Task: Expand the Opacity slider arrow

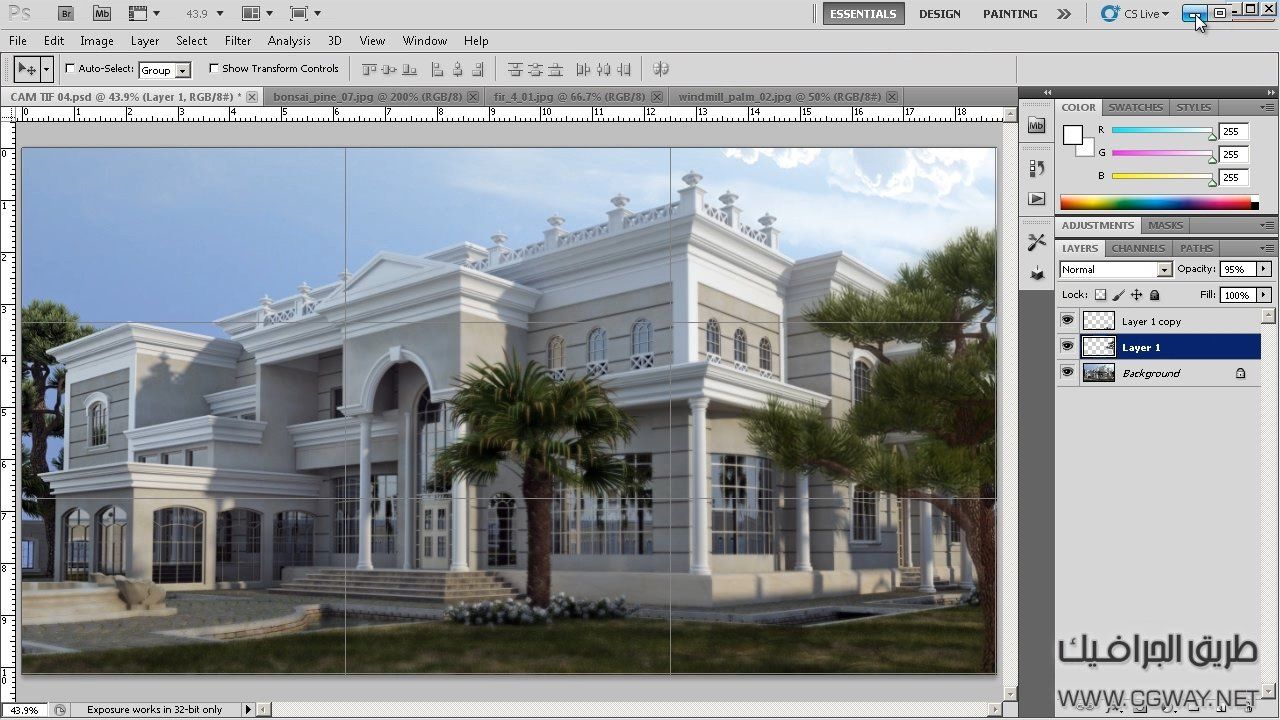Action: click(1263, 269)
